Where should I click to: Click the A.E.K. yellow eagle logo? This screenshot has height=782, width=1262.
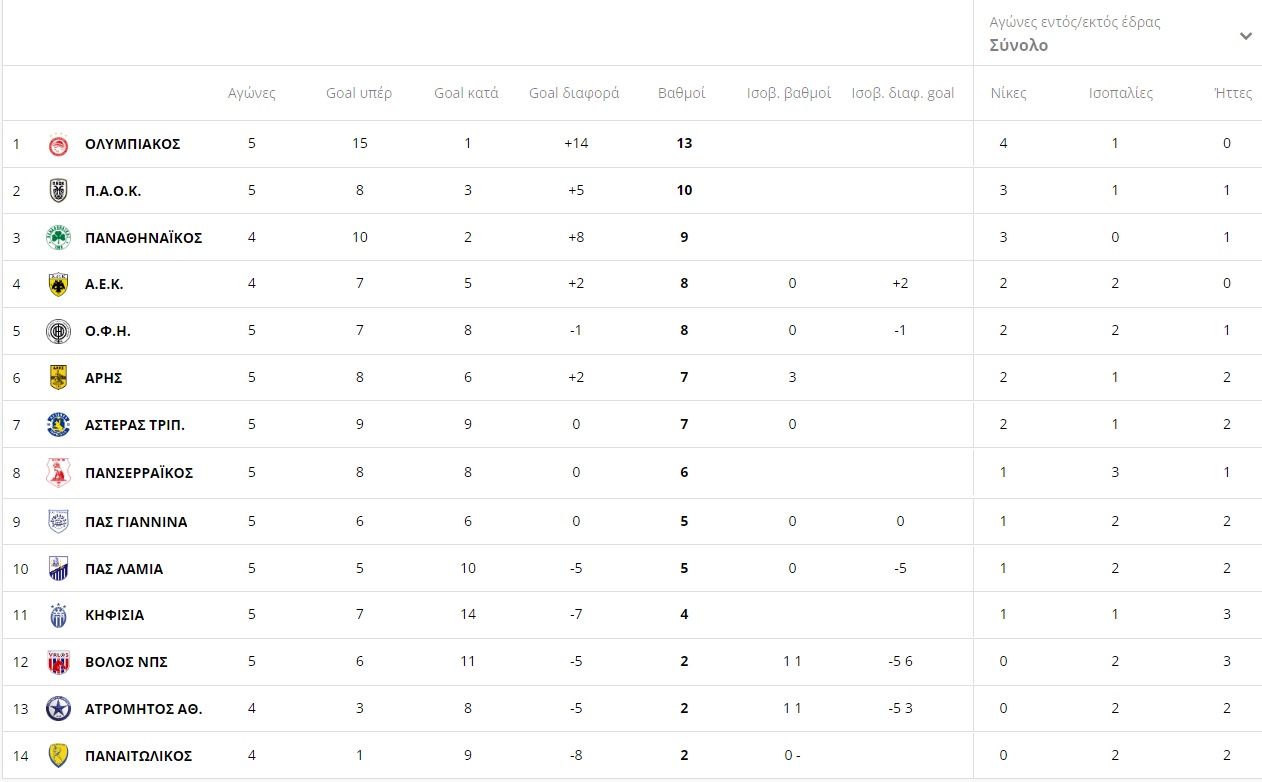tap(59, 284)
